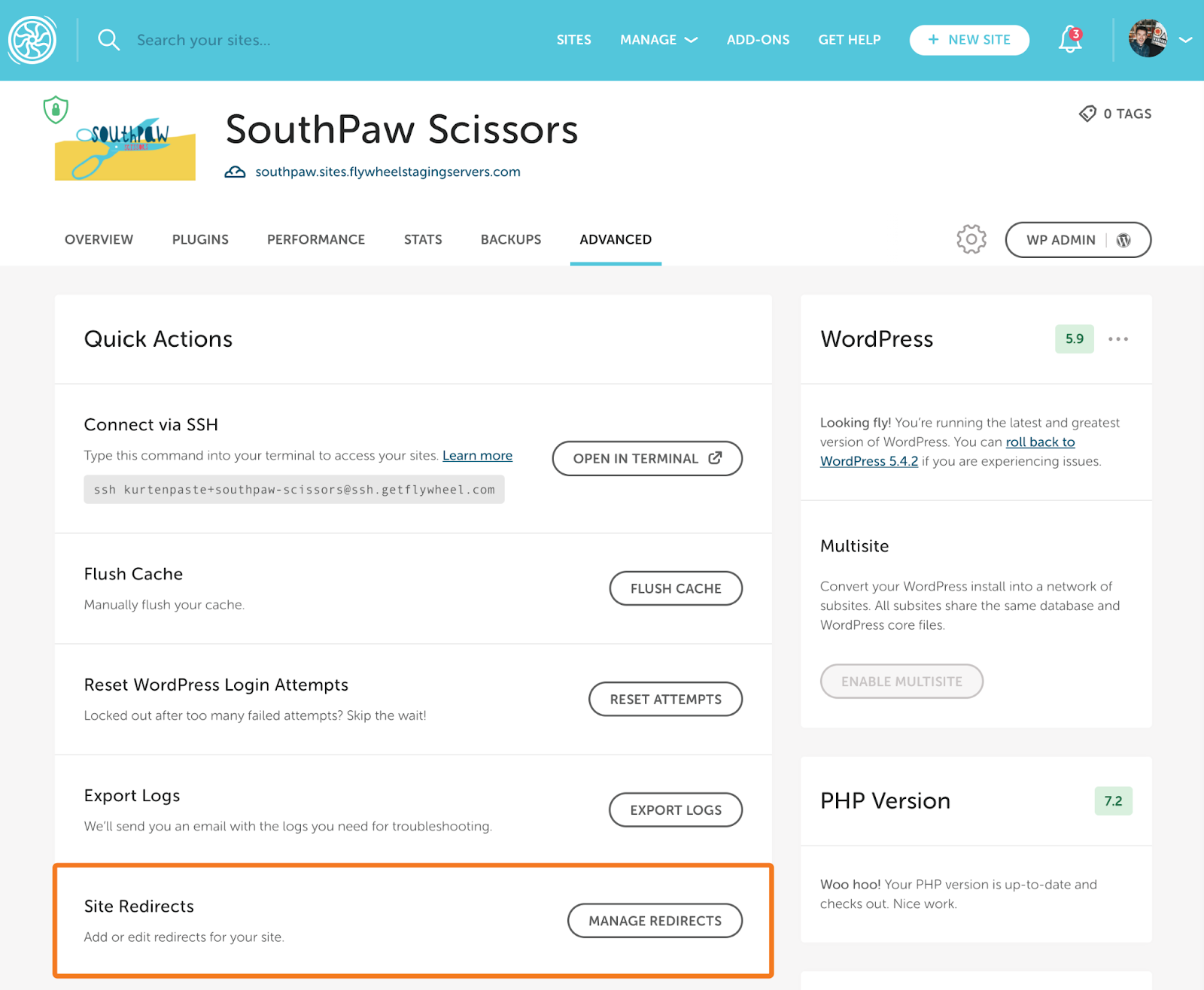
Task: Click the Multisite heading
Action: tap(854, 546)
